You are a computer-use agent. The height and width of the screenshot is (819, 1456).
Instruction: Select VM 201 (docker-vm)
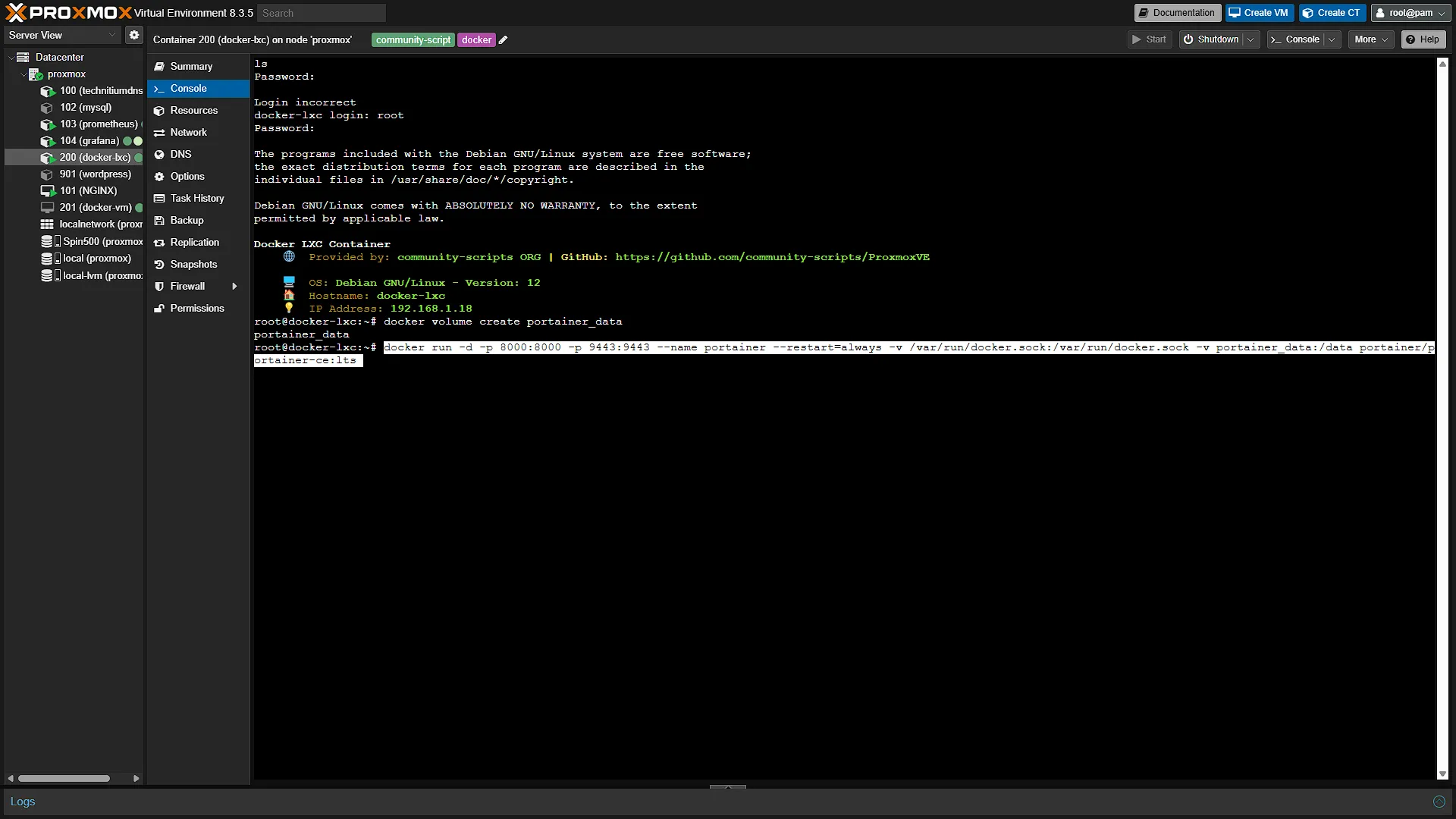(x=86, y=207)
